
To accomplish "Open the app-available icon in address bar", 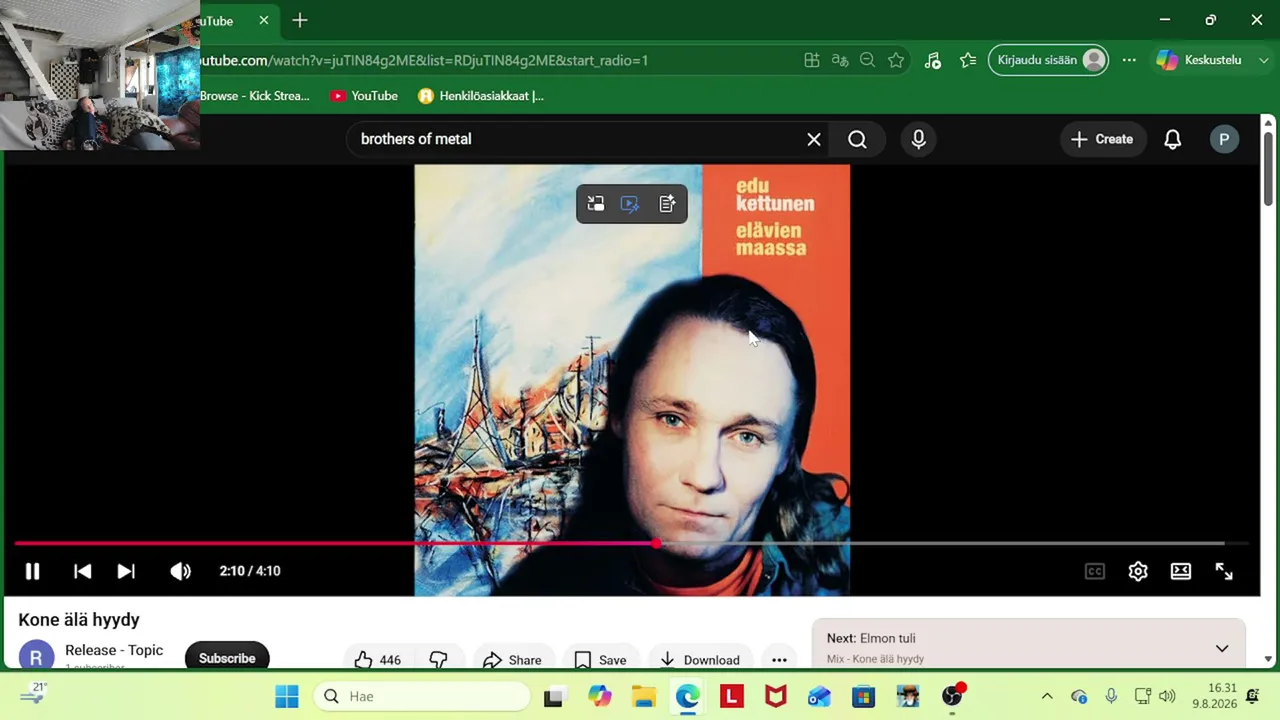I will (812, 60).
